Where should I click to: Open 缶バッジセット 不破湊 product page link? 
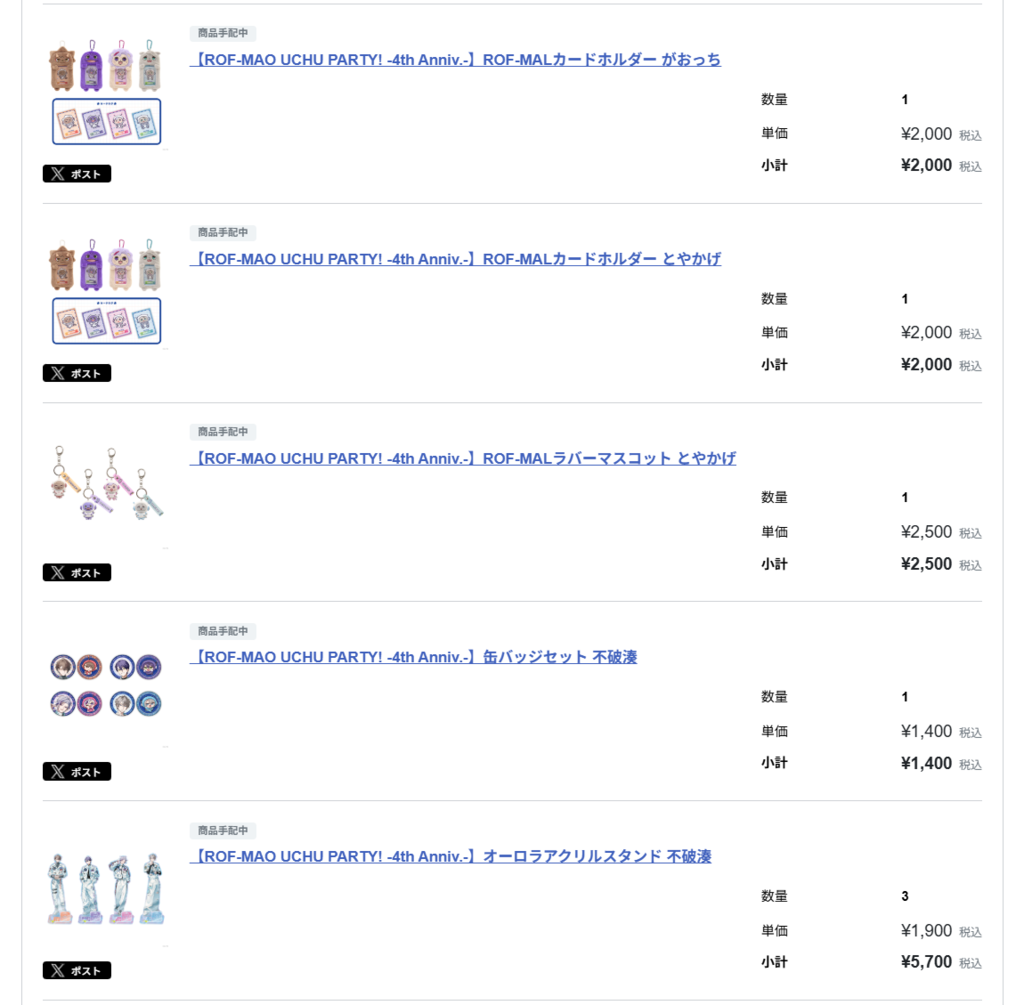(x=413, y=657)
